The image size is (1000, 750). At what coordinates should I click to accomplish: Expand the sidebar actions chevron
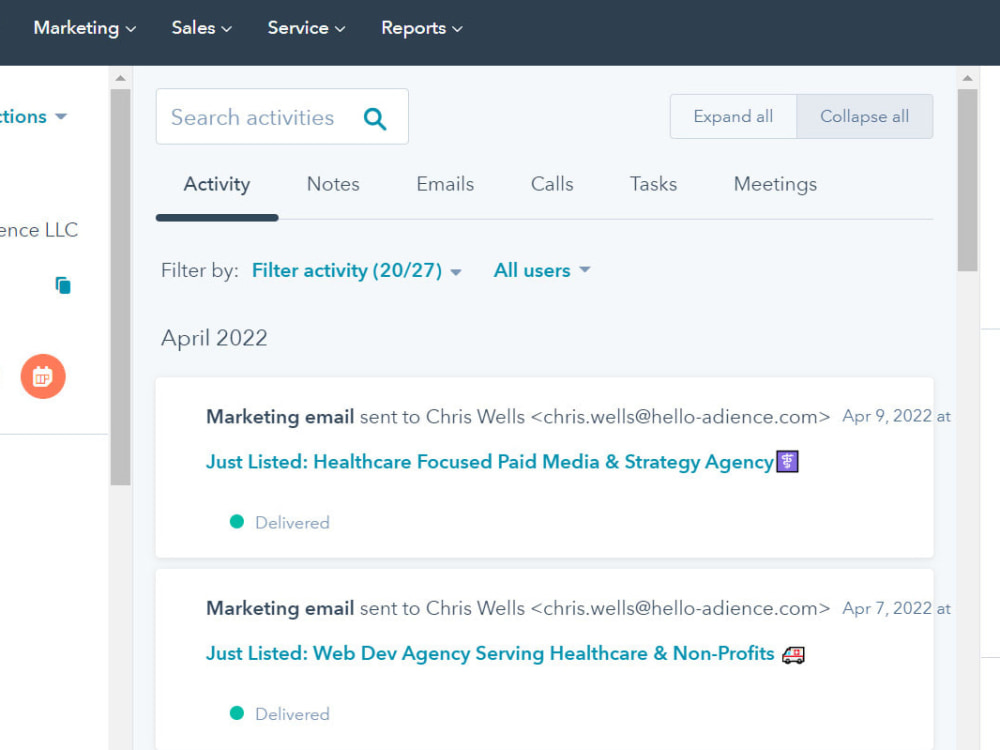click(61, 116)
